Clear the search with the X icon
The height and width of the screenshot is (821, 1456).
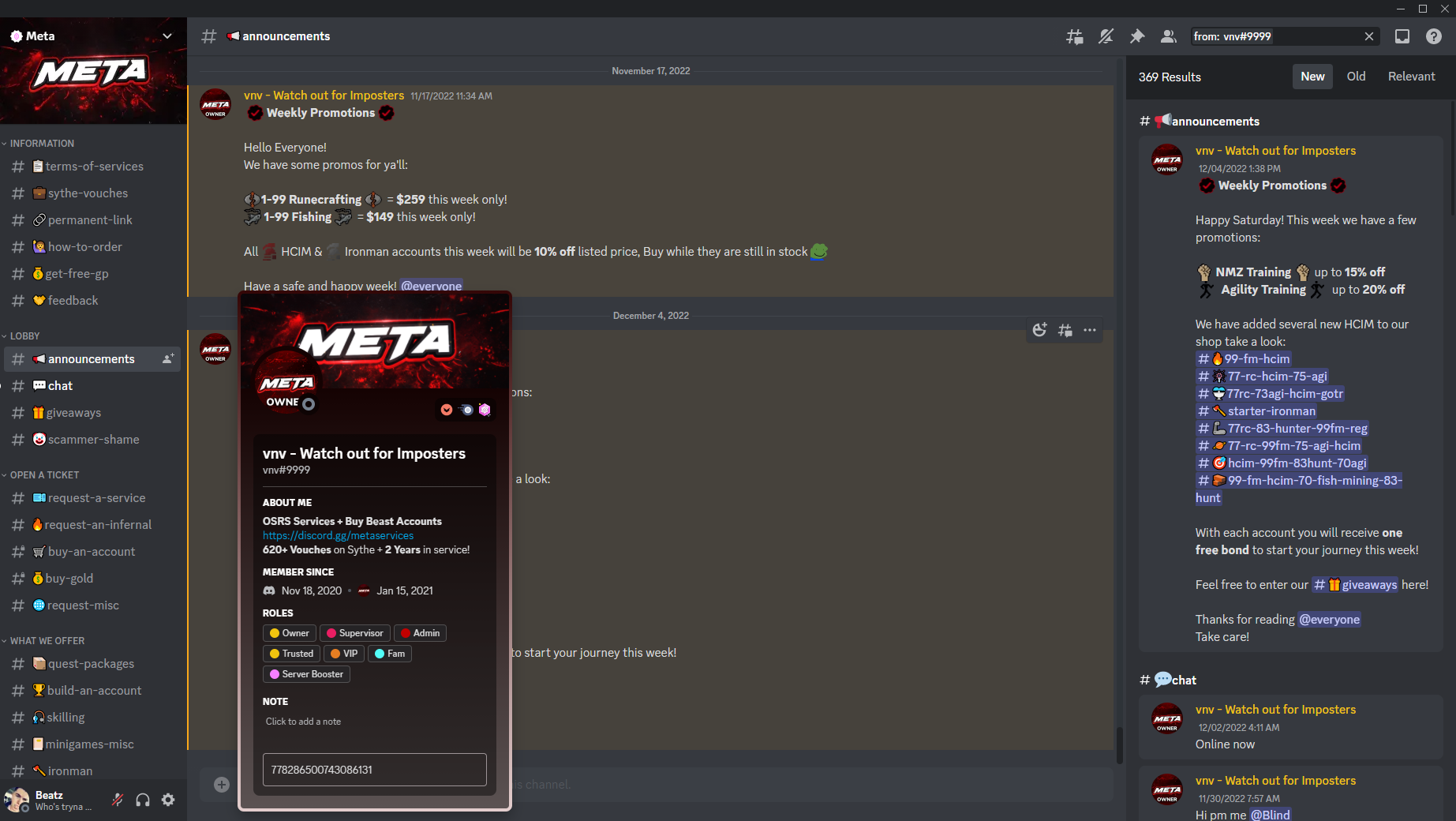click(1369, 36)
